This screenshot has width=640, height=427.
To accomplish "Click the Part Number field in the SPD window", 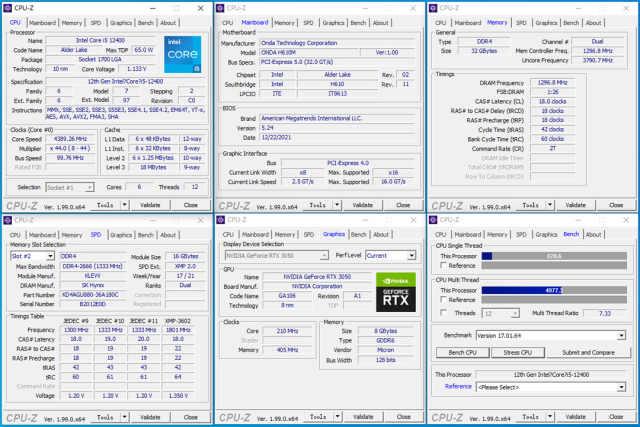I will [x=93, y=294].
